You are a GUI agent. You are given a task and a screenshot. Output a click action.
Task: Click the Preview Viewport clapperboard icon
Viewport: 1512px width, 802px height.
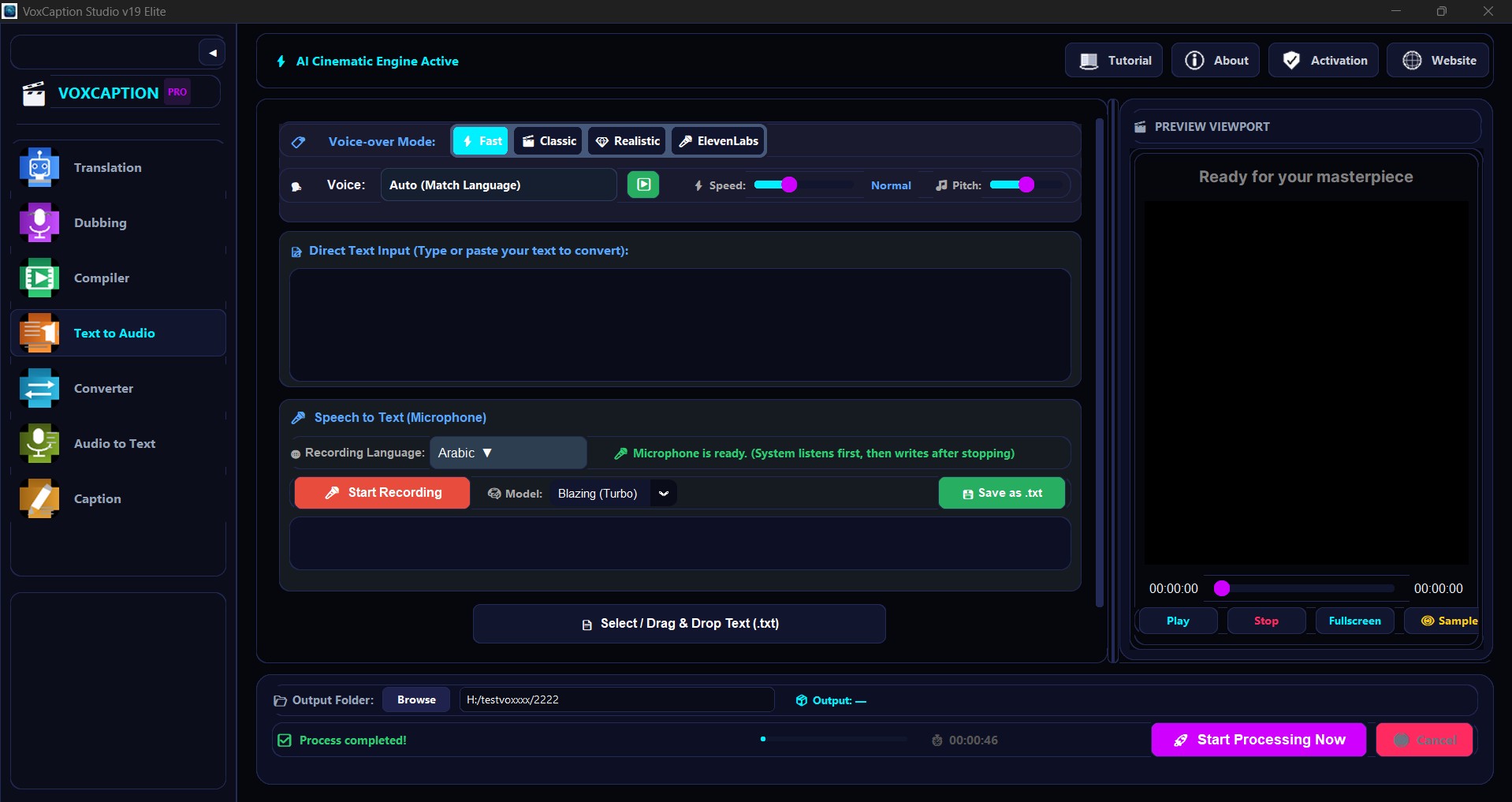coord(1140,127)
